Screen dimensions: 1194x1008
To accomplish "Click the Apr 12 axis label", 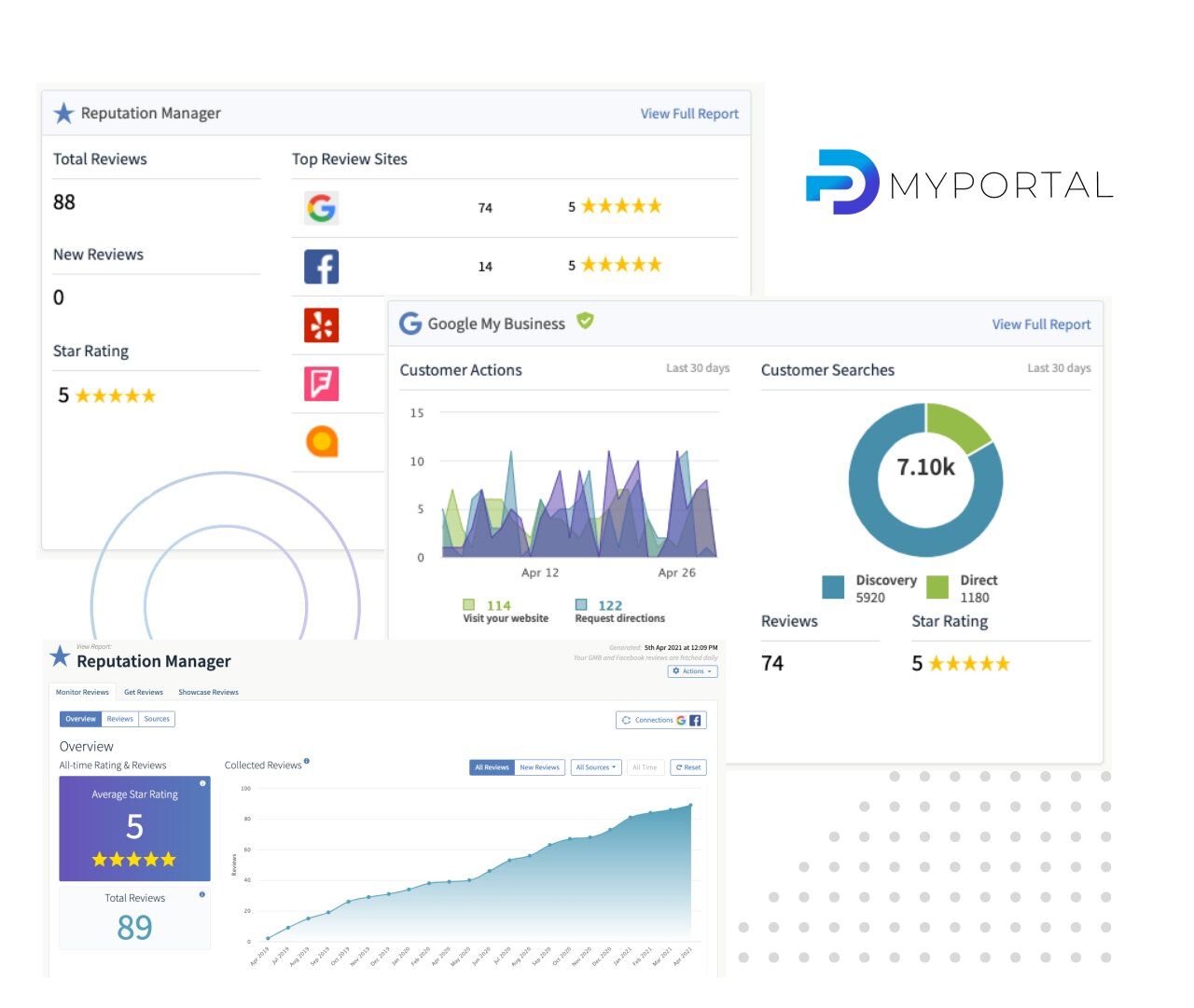I will (540, 573).
